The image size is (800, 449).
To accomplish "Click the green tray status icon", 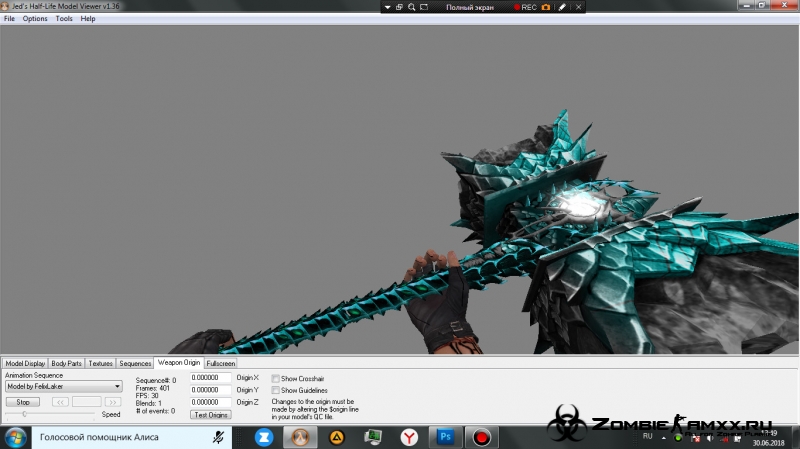I will pos(678,438).
